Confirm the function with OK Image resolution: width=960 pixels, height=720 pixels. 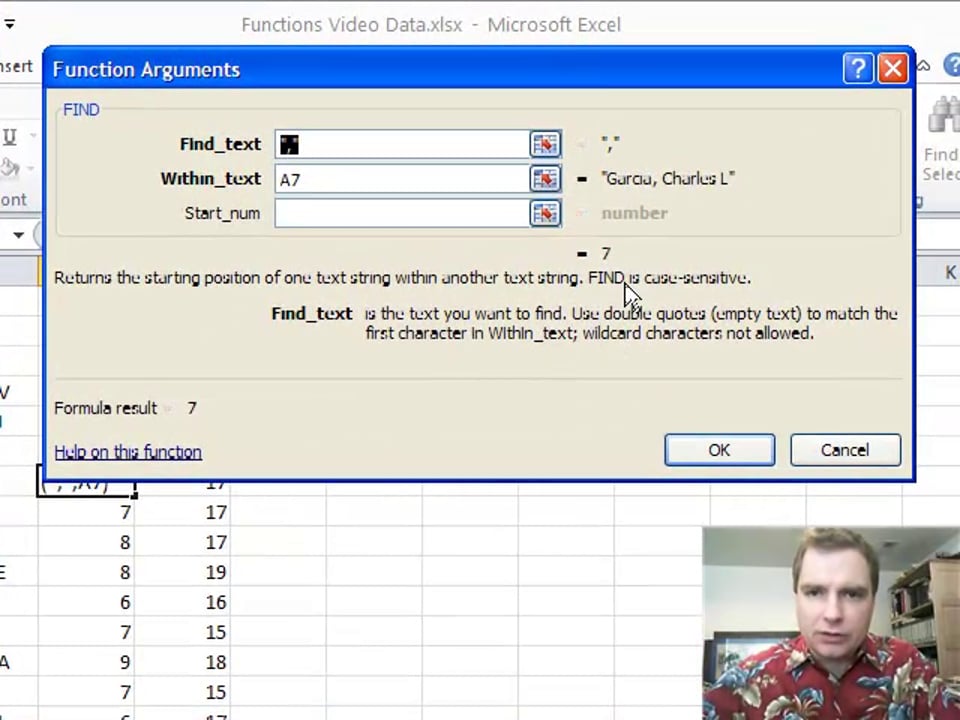tap(719, 450)
